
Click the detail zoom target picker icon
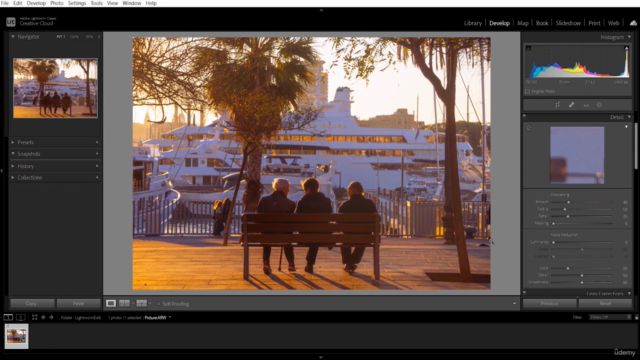(x=528, y=128)
